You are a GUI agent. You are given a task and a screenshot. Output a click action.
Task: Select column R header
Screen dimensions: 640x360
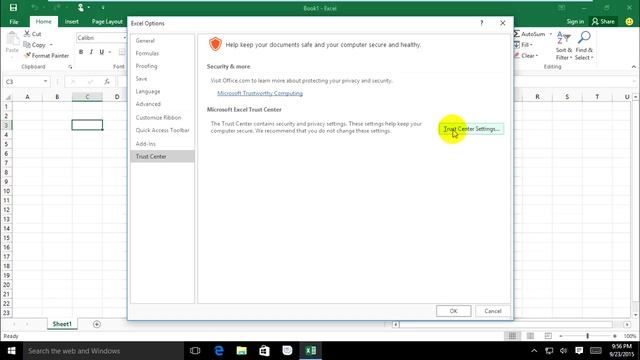click(x=537, y=97)
